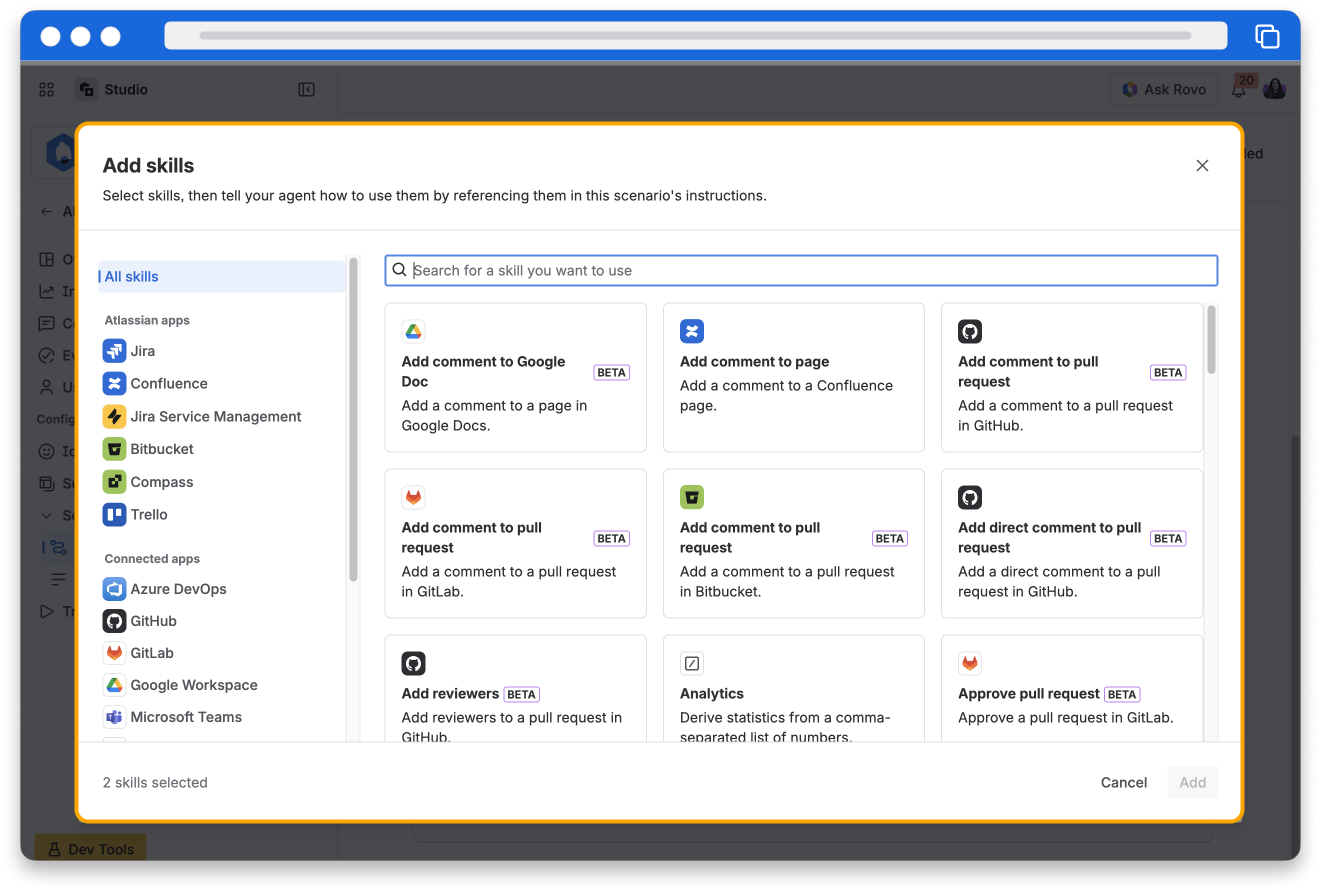Open Dev Tools at bottom left

tap(91, 849)
